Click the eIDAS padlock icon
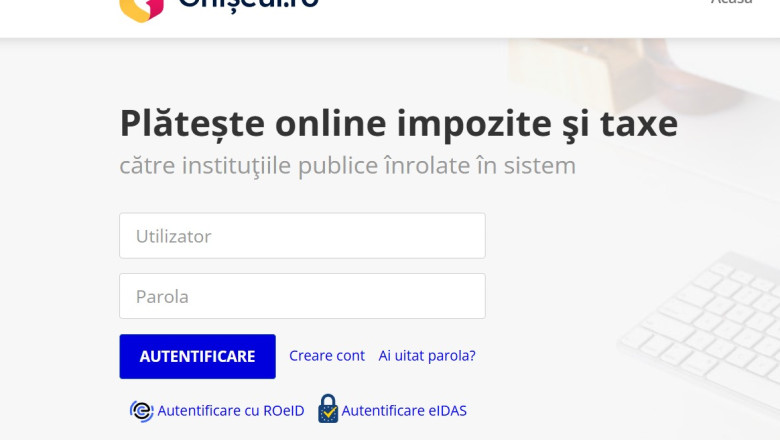Viewport: 780px width, 440px height. coord(328,409)
